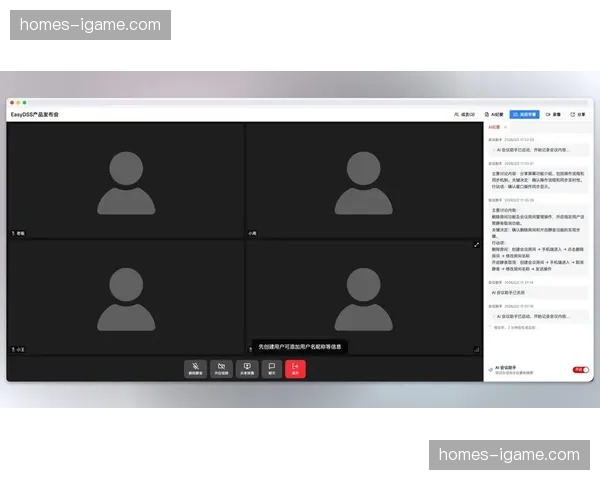
Task: Open AI纪要 from the top toolbar
Action: pos(494,115)
